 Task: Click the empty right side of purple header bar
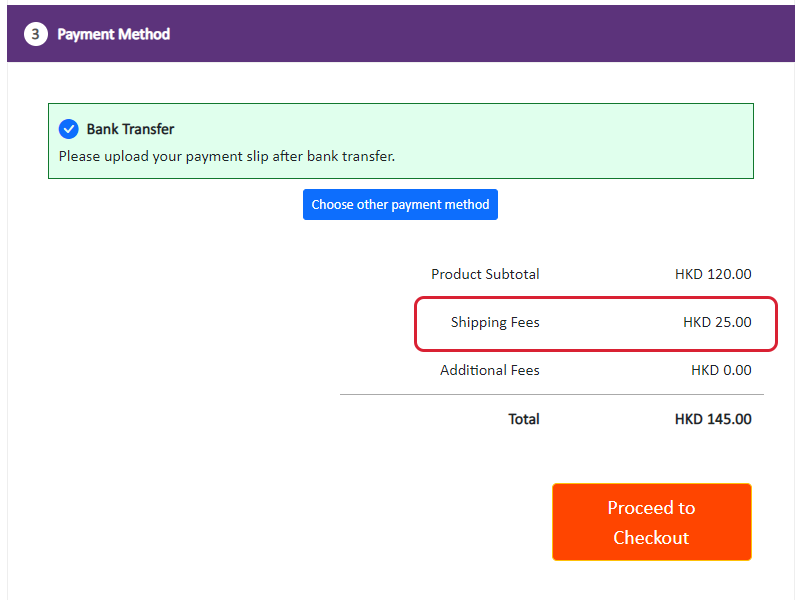[x=510, y=34]
